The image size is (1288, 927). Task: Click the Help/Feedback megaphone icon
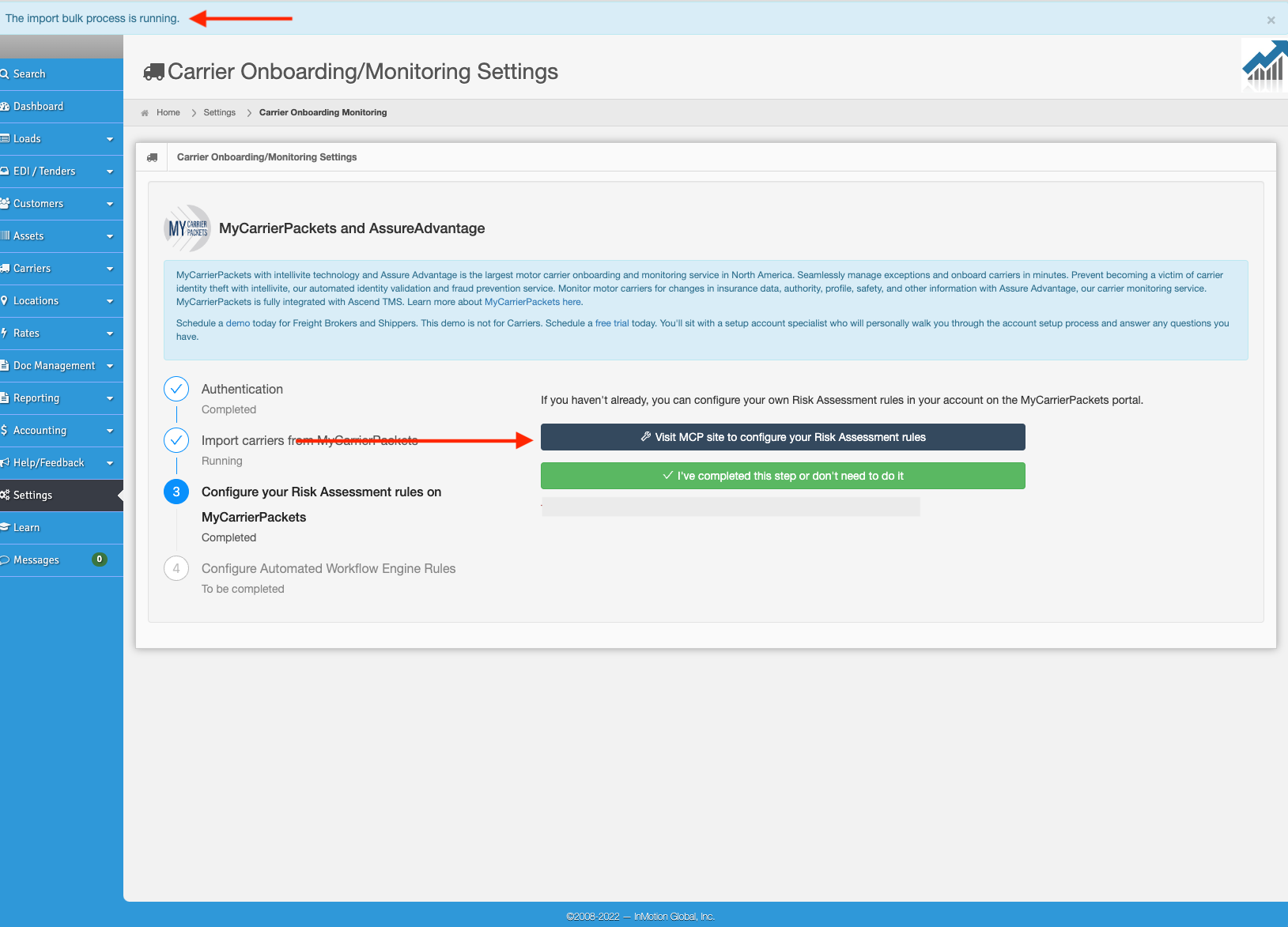5,463
